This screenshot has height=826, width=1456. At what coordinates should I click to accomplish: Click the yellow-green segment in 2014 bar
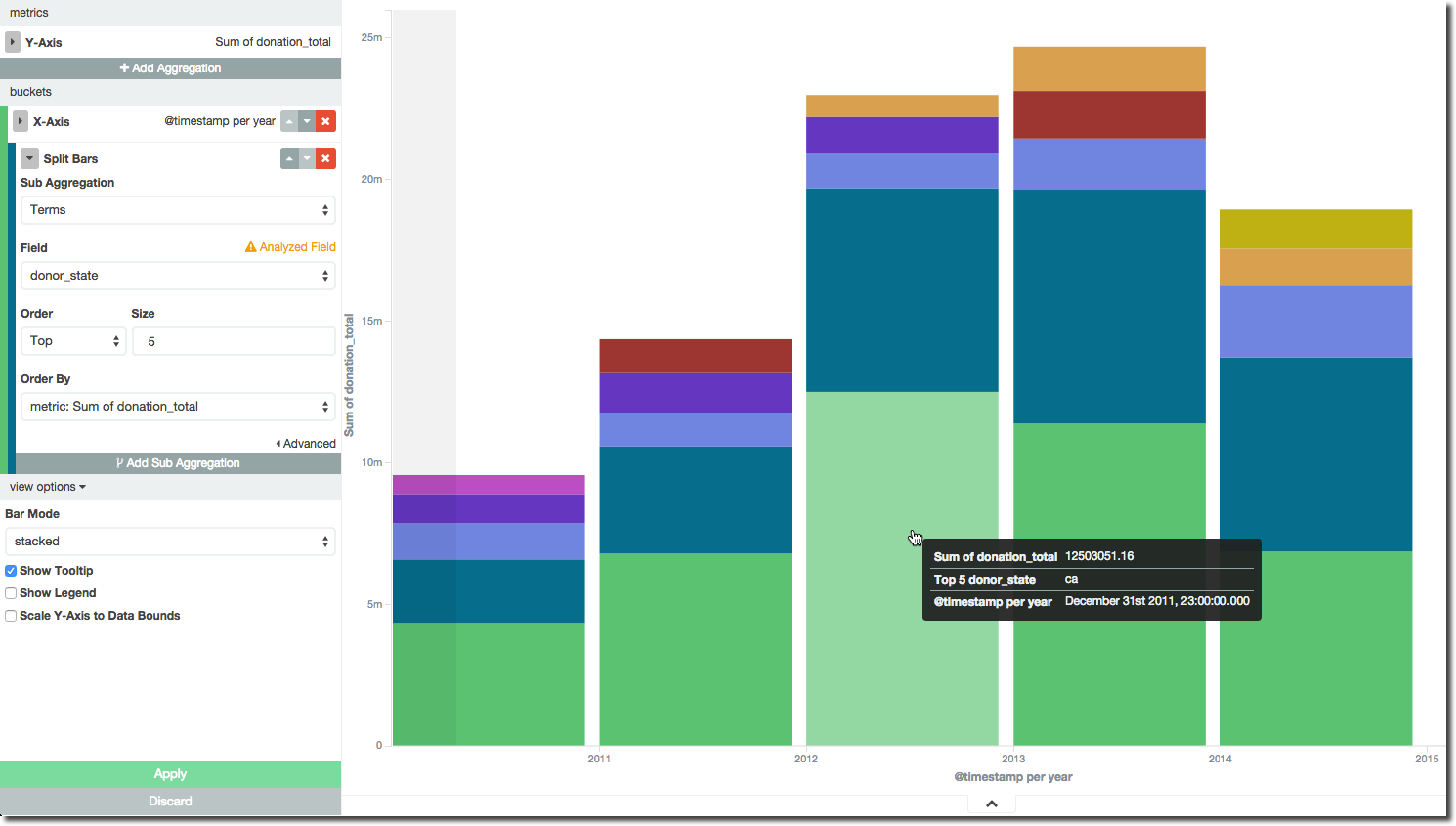(1315, 229)
